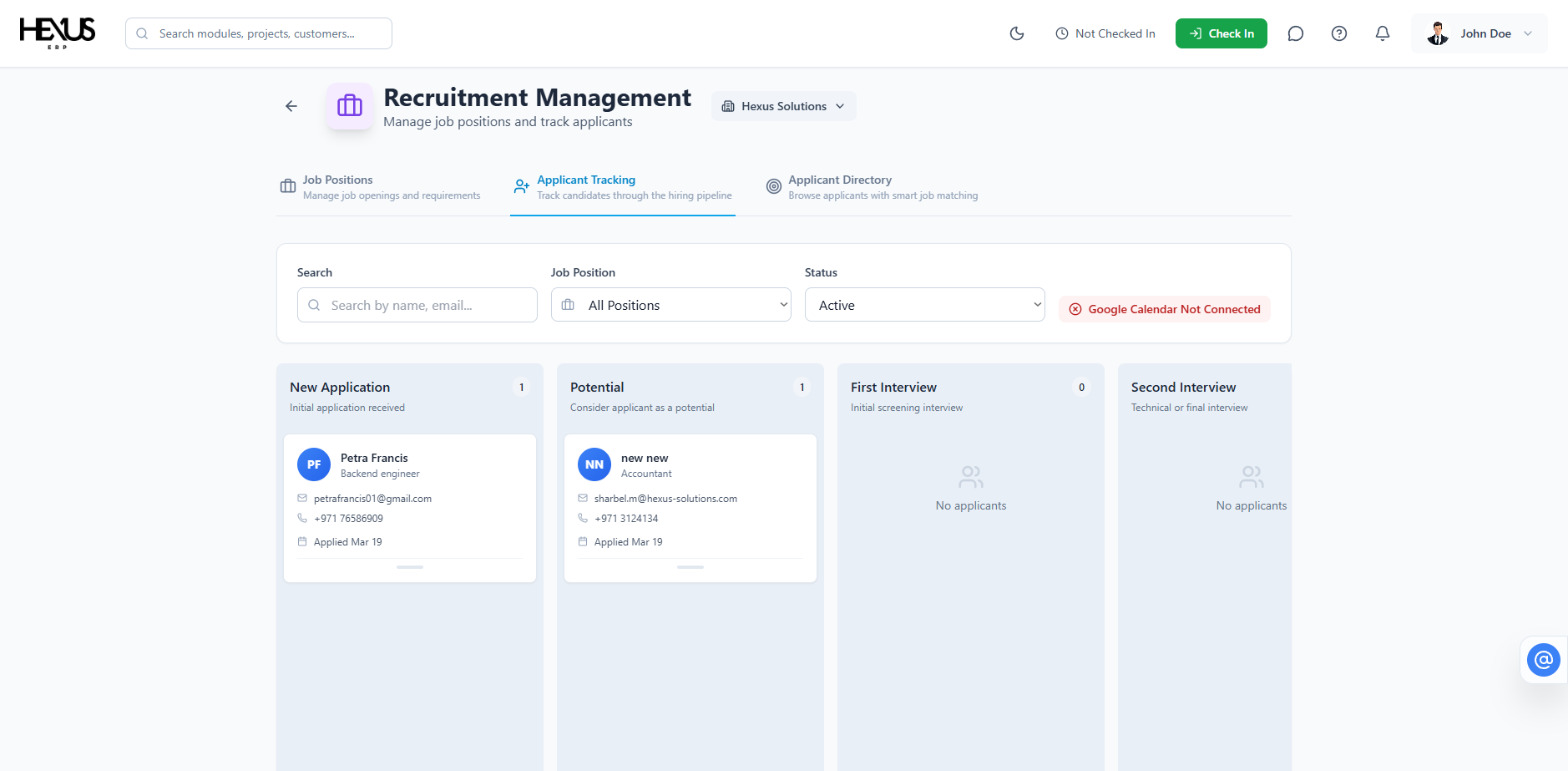Click the building icon beside Hexus Solutions
Image resolution: width=1568 pixels, height=771 pixels.
click(728, 106)
